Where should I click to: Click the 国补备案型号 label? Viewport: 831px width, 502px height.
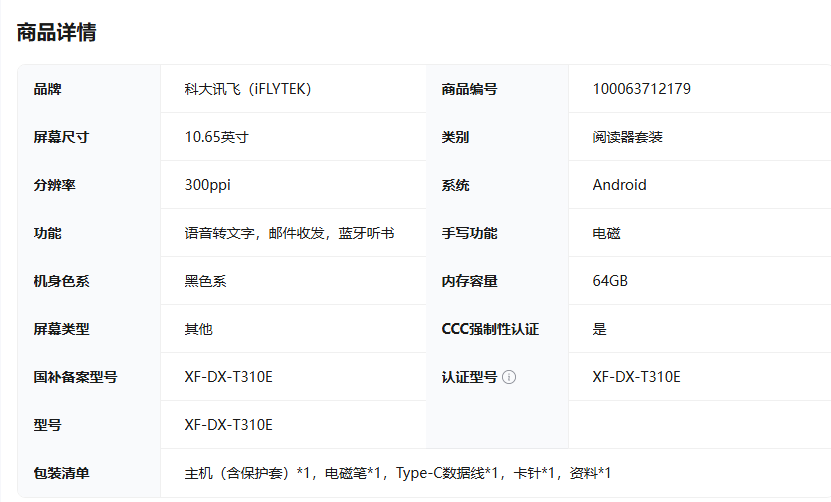point(75,377)
